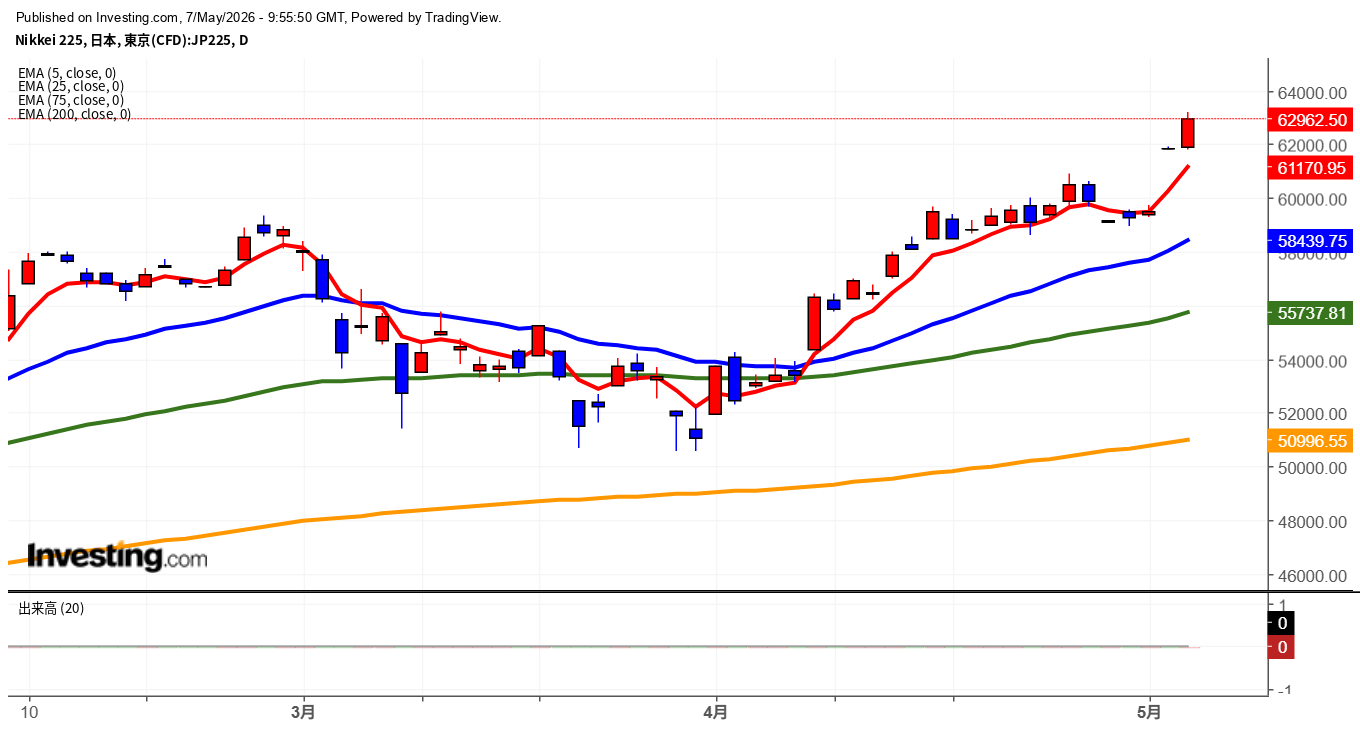Click the 60000.00 price axis label
Viewport: 1360px width, 729px height.
point(1311,199)
